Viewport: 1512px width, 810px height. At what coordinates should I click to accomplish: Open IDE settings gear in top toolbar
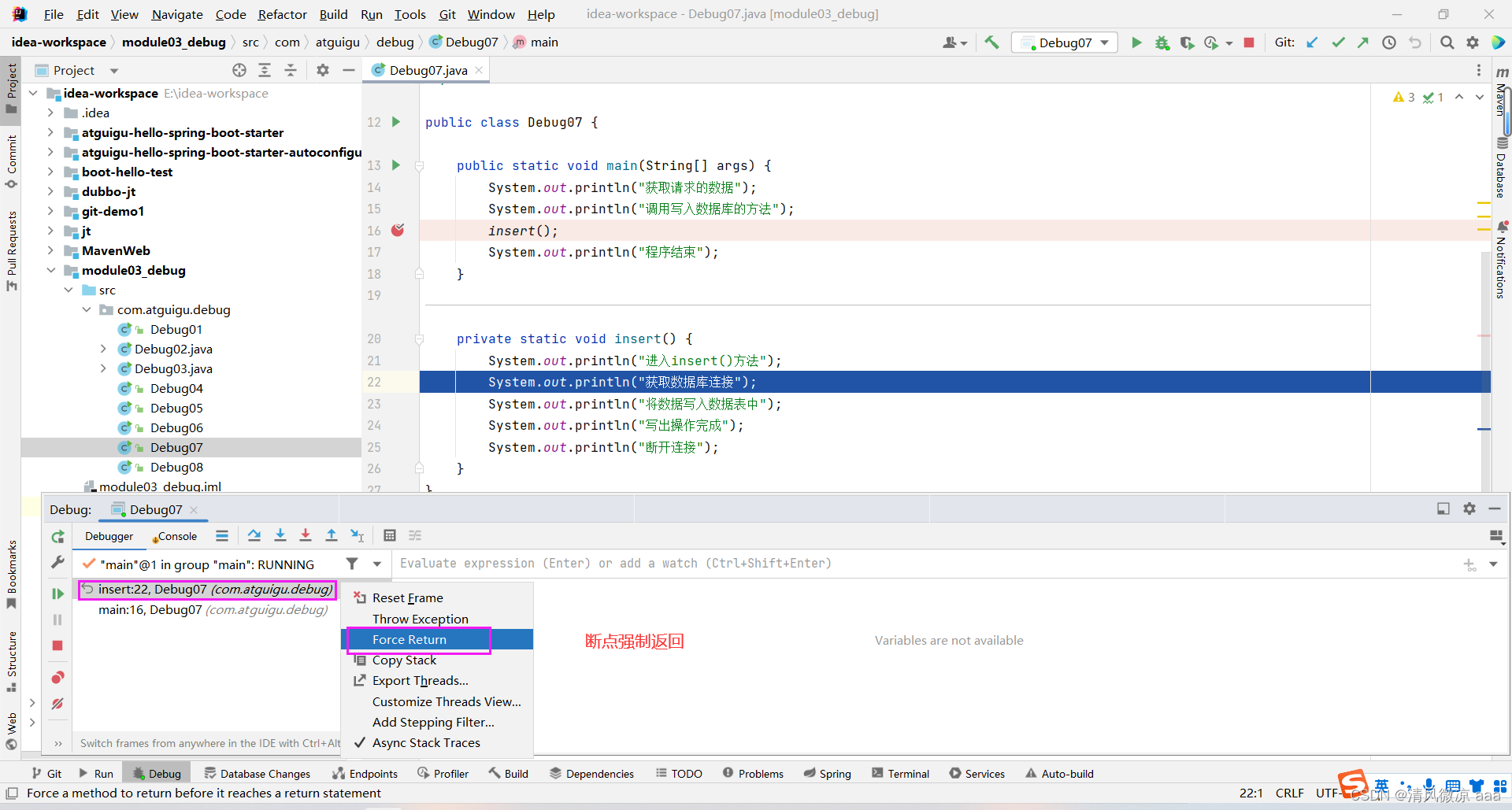tap(1472, 43)
